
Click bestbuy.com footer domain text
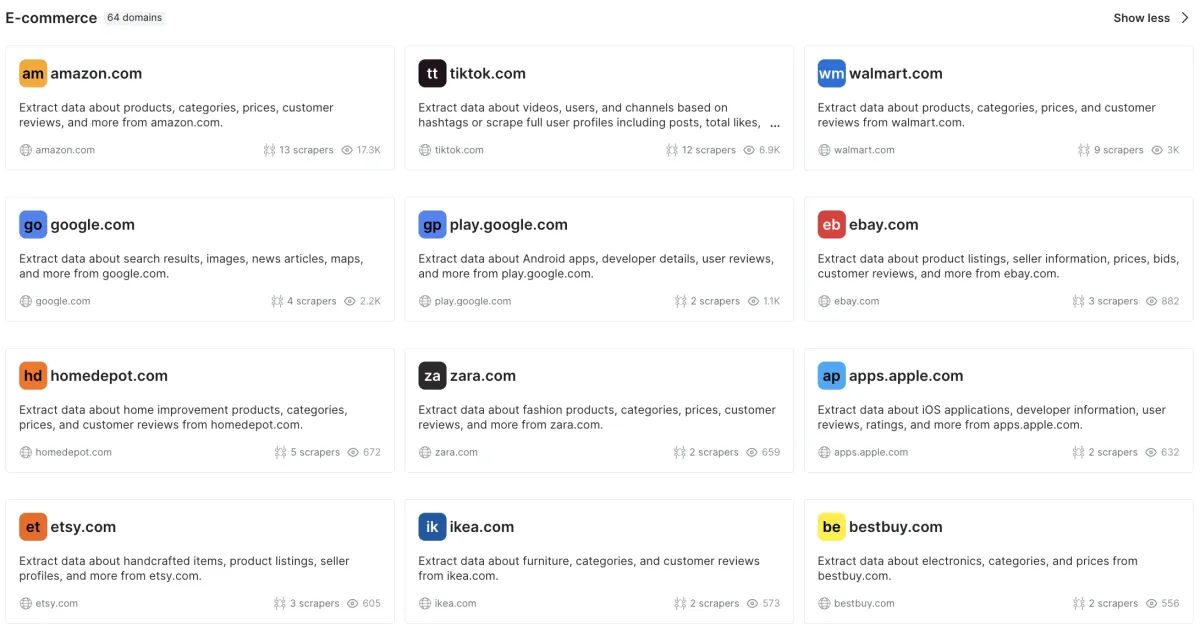tap(864, 603)
